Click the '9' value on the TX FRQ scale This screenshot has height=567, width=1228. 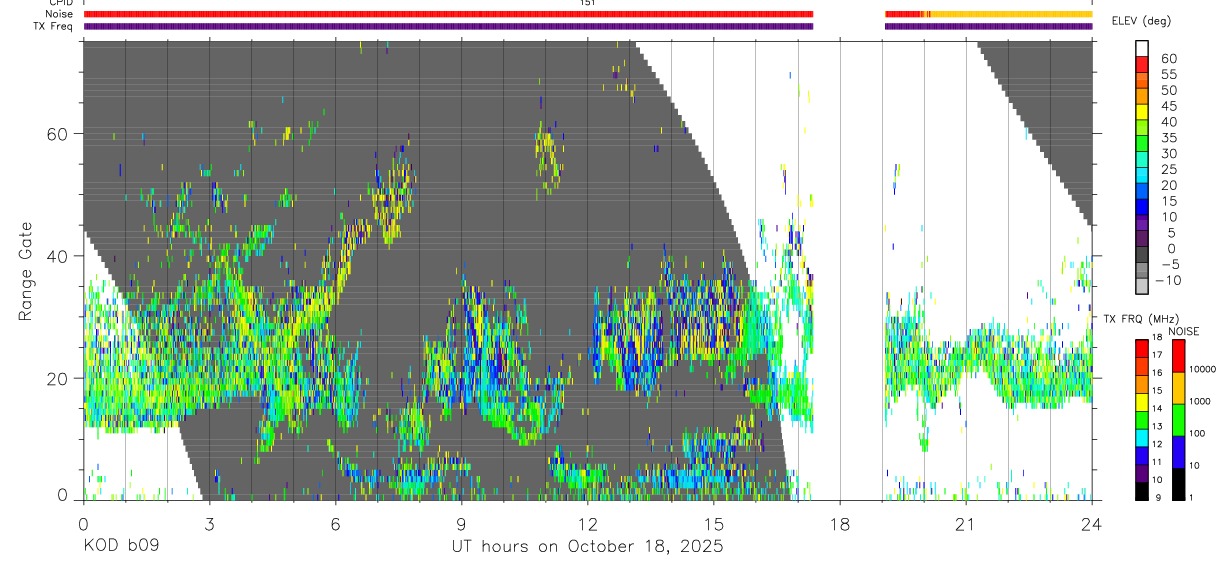coord(1158,497)
